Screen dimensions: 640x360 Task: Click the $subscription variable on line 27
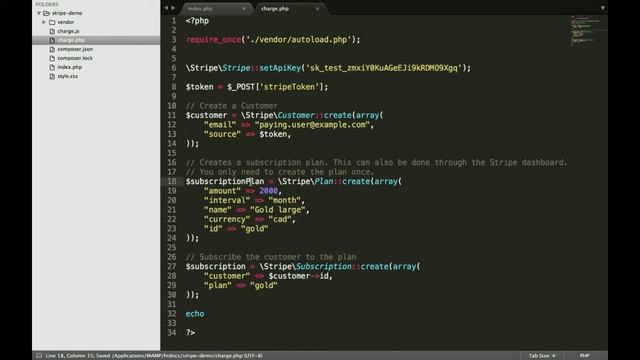point(216,266)
